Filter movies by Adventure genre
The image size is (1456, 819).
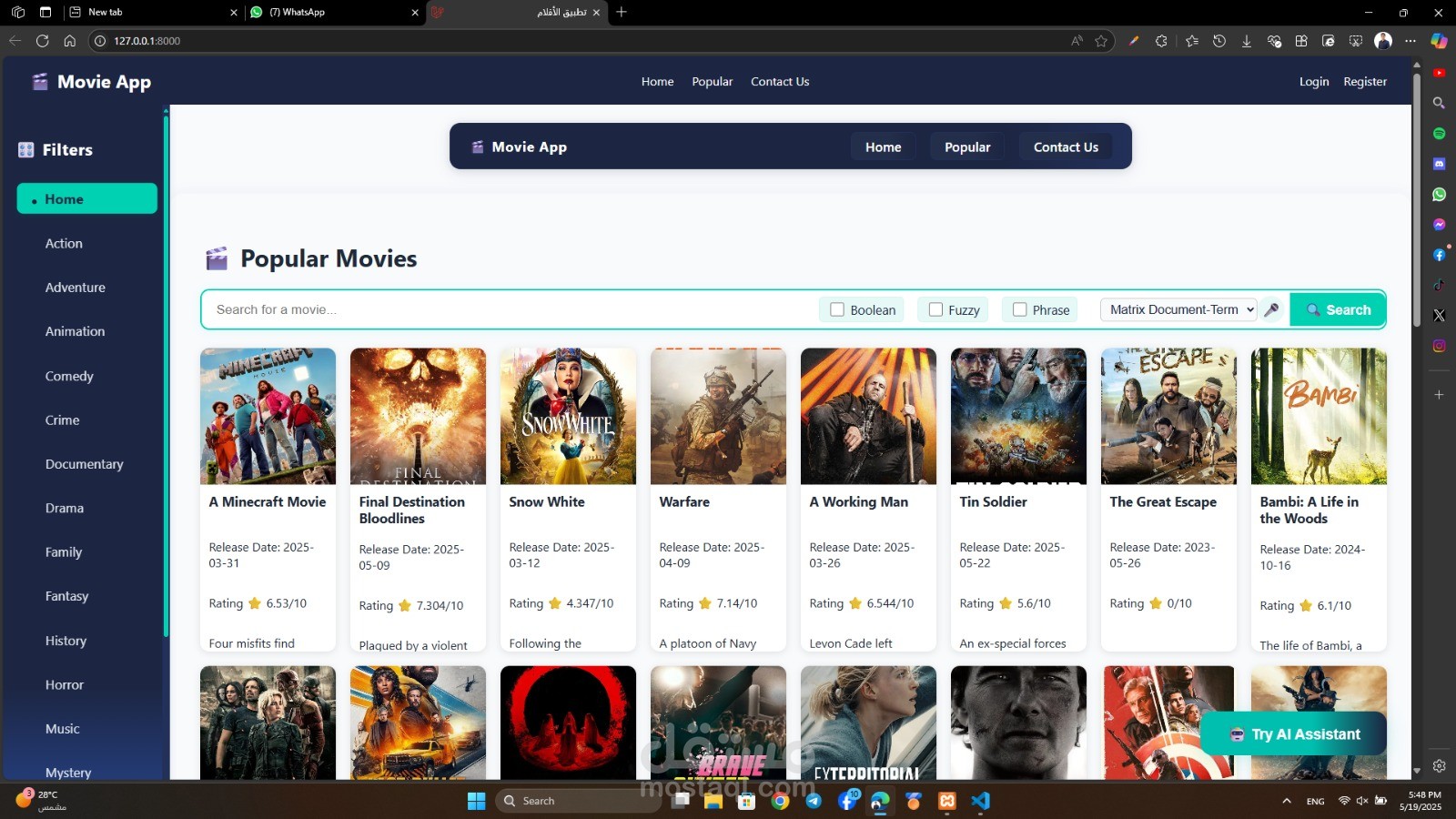pos(76,288)
